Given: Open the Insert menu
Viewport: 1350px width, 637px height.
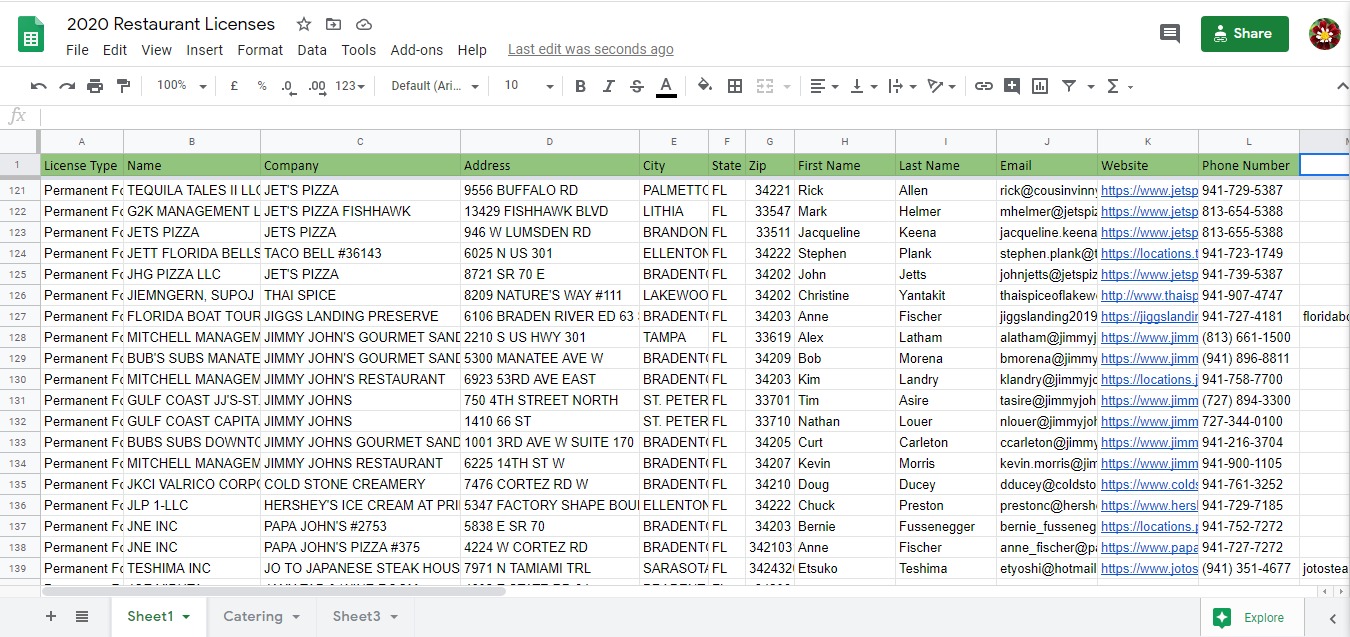Looking at the screenshot, I should 205,50.
